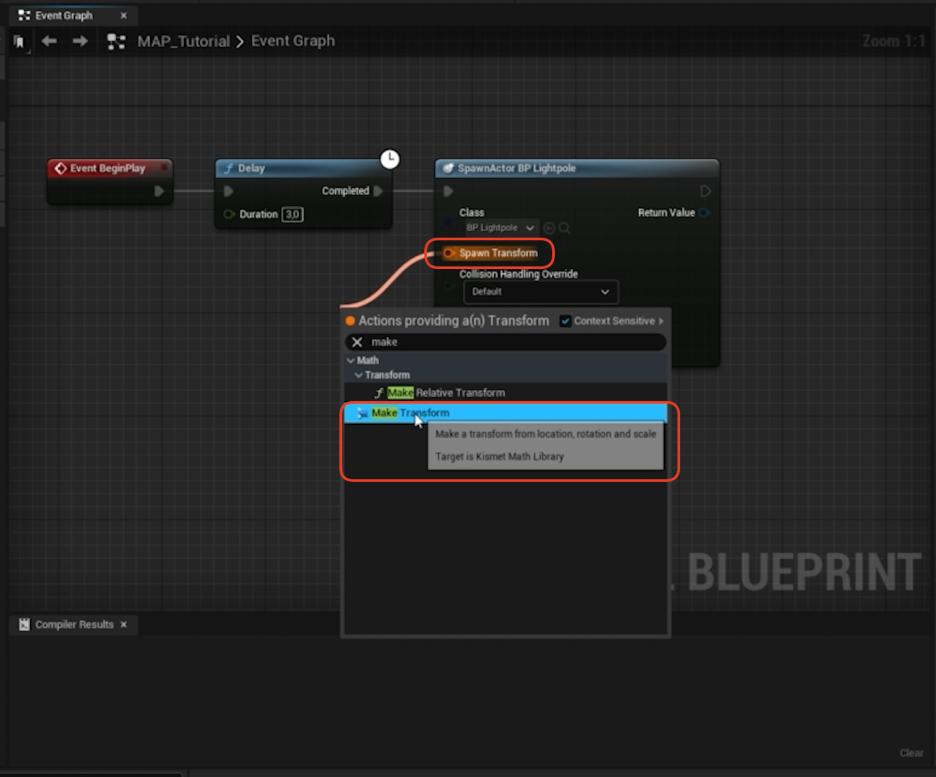Screen dimensions: 936x777
Task: Select the Event Graph tab
Action: pos(63,16)
